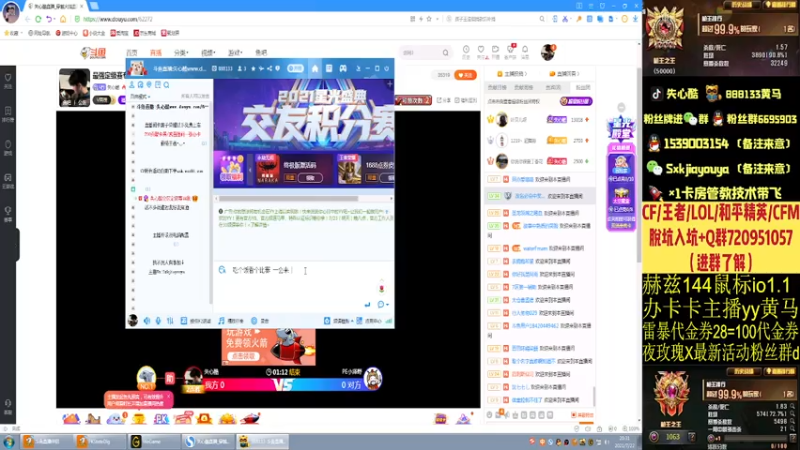800x450 pixels.
Task: Open the 星光殿堂 floating event banner
Action: point(620,174)
